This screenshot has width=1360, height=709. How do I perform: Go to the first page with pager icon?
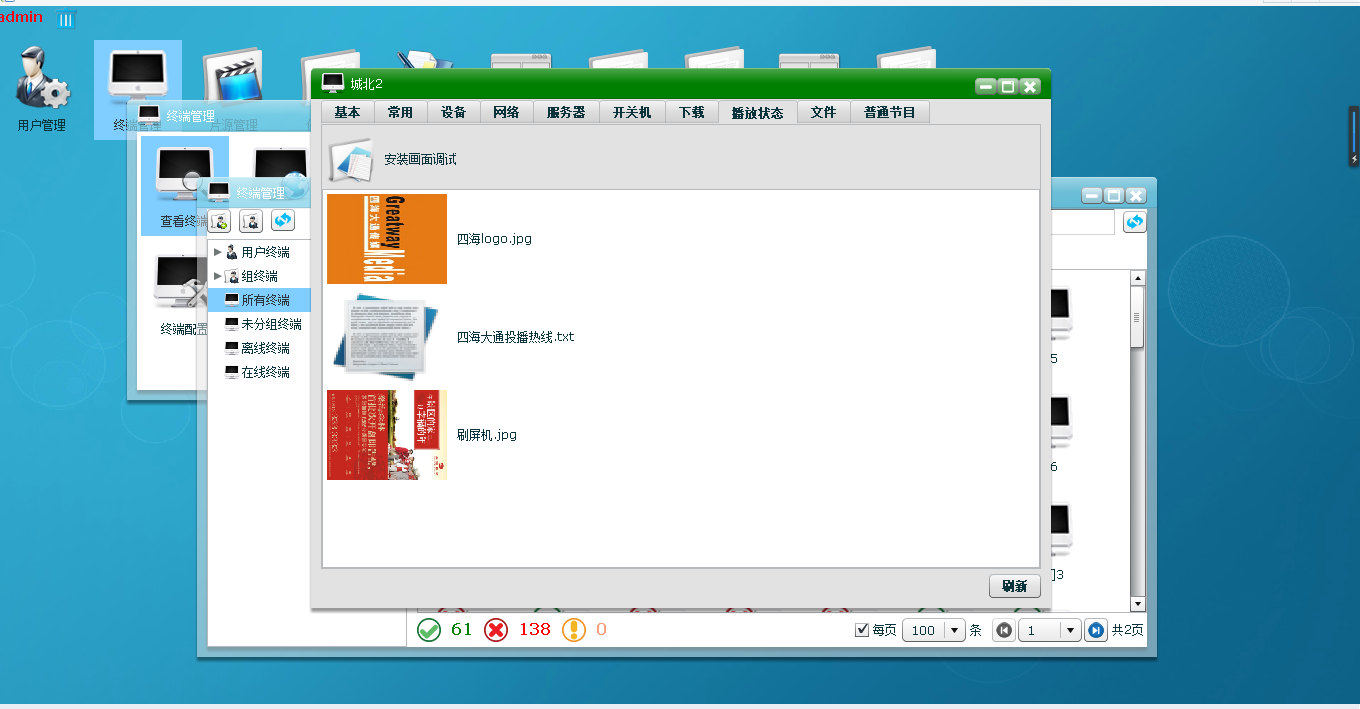pyautogui.click(x=1004, y=630)
